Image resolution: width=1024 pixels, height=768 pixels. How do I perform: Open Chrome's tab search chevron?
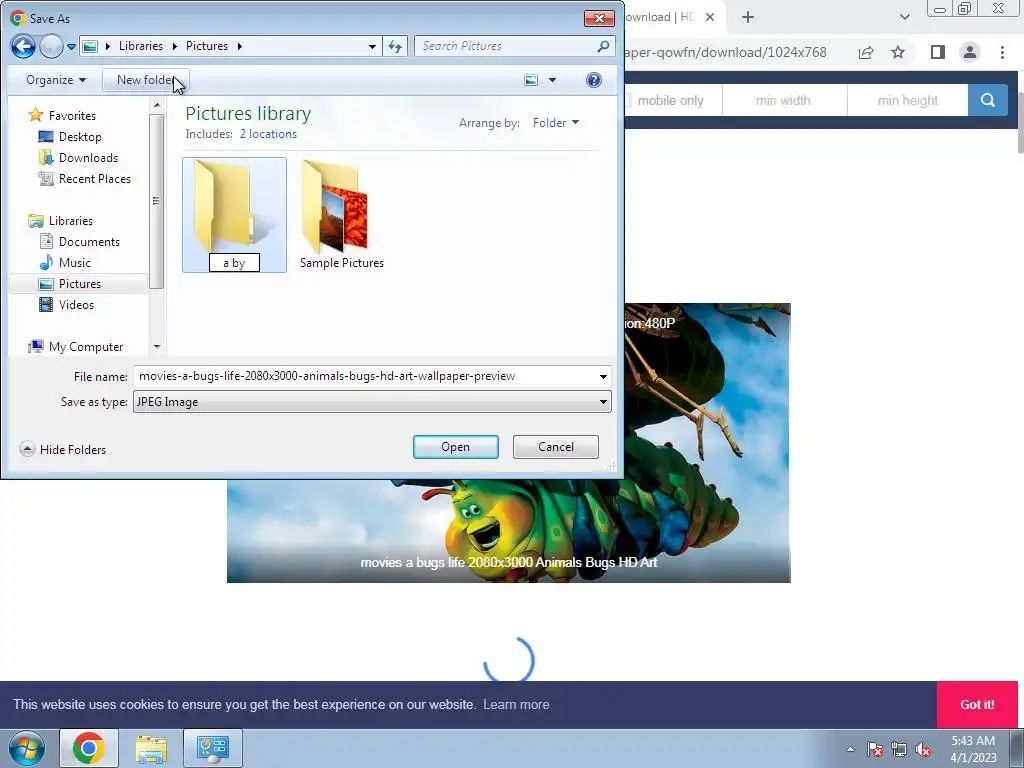(904, 17)
